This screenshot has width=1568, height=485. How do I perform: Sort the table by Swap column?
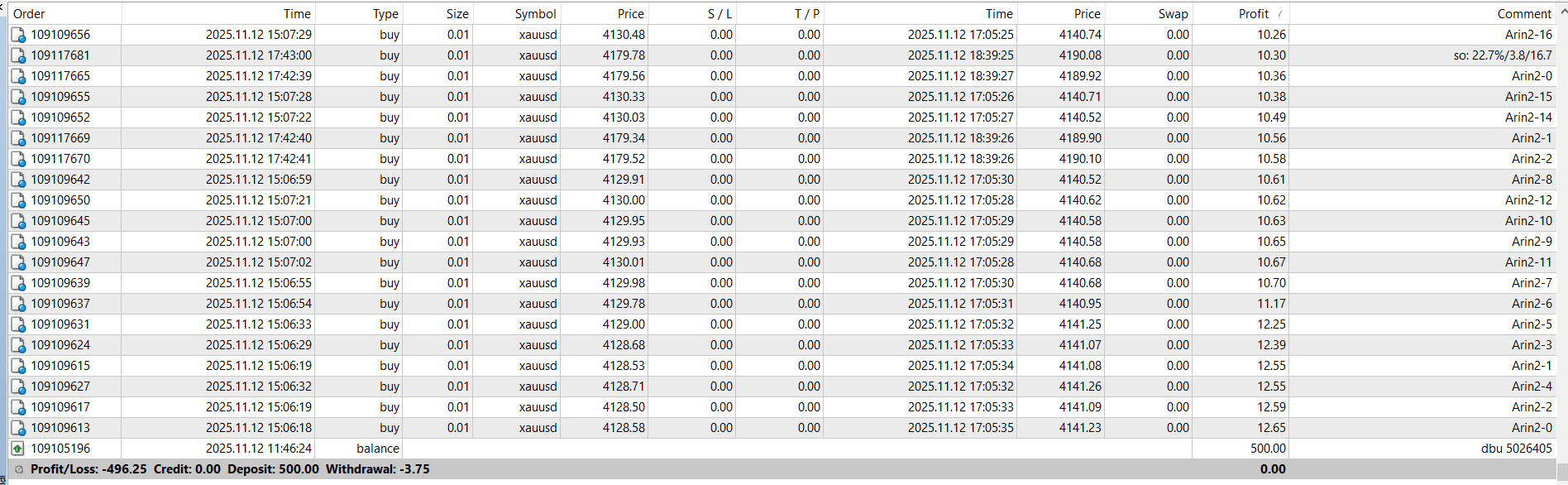1173,14
